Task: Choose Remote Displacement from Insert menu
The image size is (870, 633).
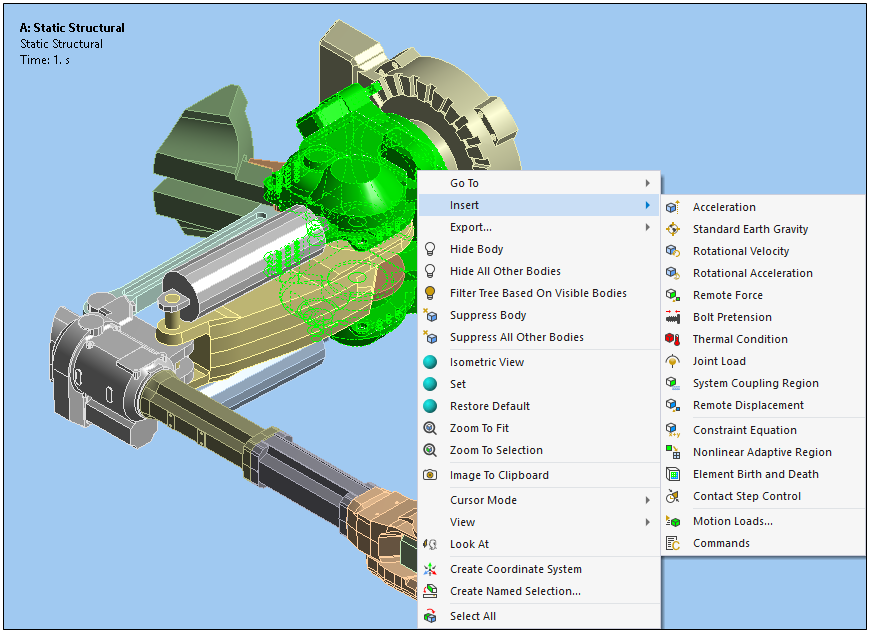Action: click(747, 405)
